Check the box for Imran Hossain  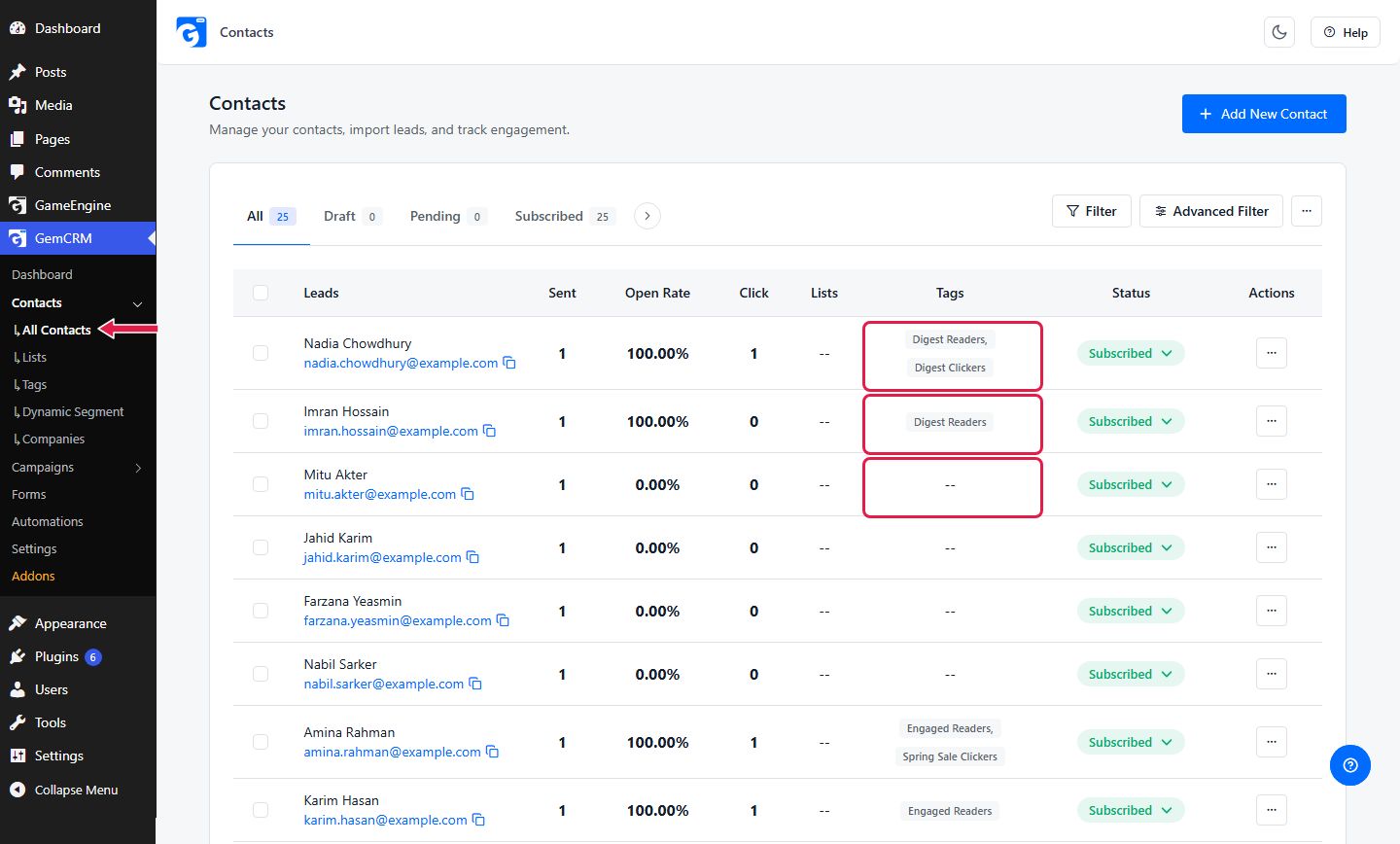pos(261,421)
